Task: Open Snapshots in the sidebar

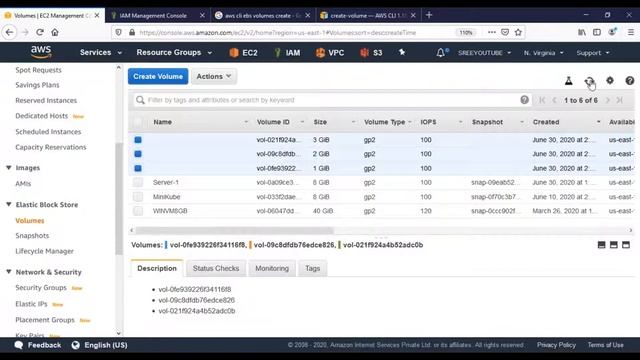Action: pos(32,236)
